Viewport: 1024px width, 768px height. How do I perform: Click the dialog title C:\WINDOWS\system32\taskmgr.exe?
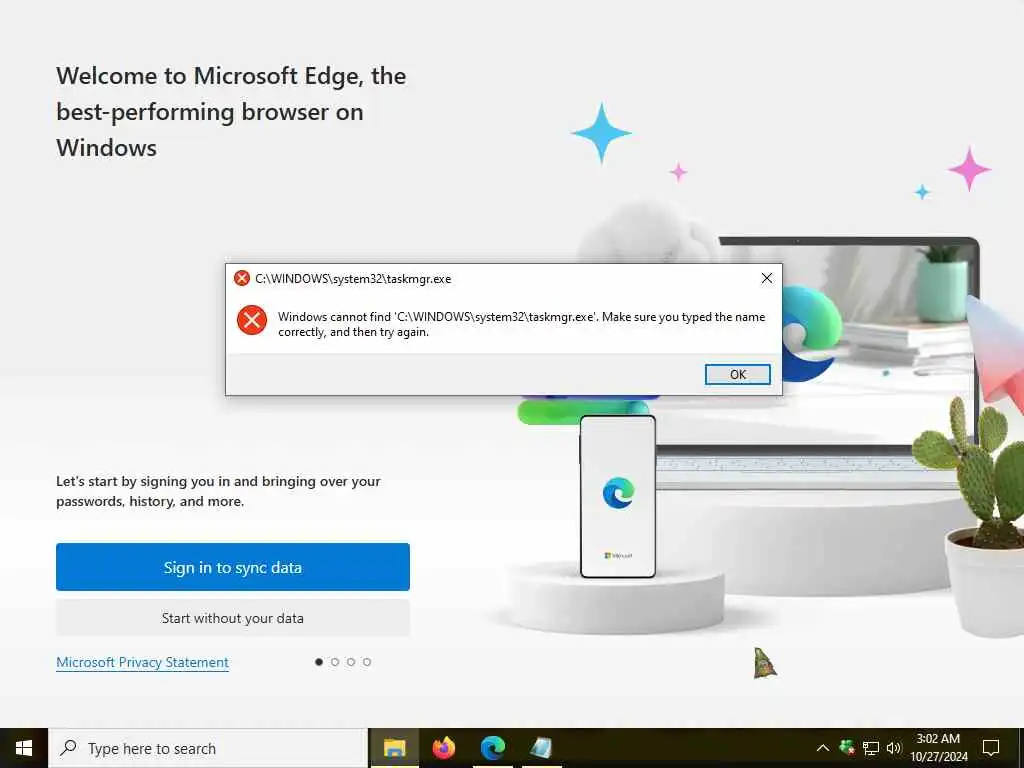pos(353,279)
